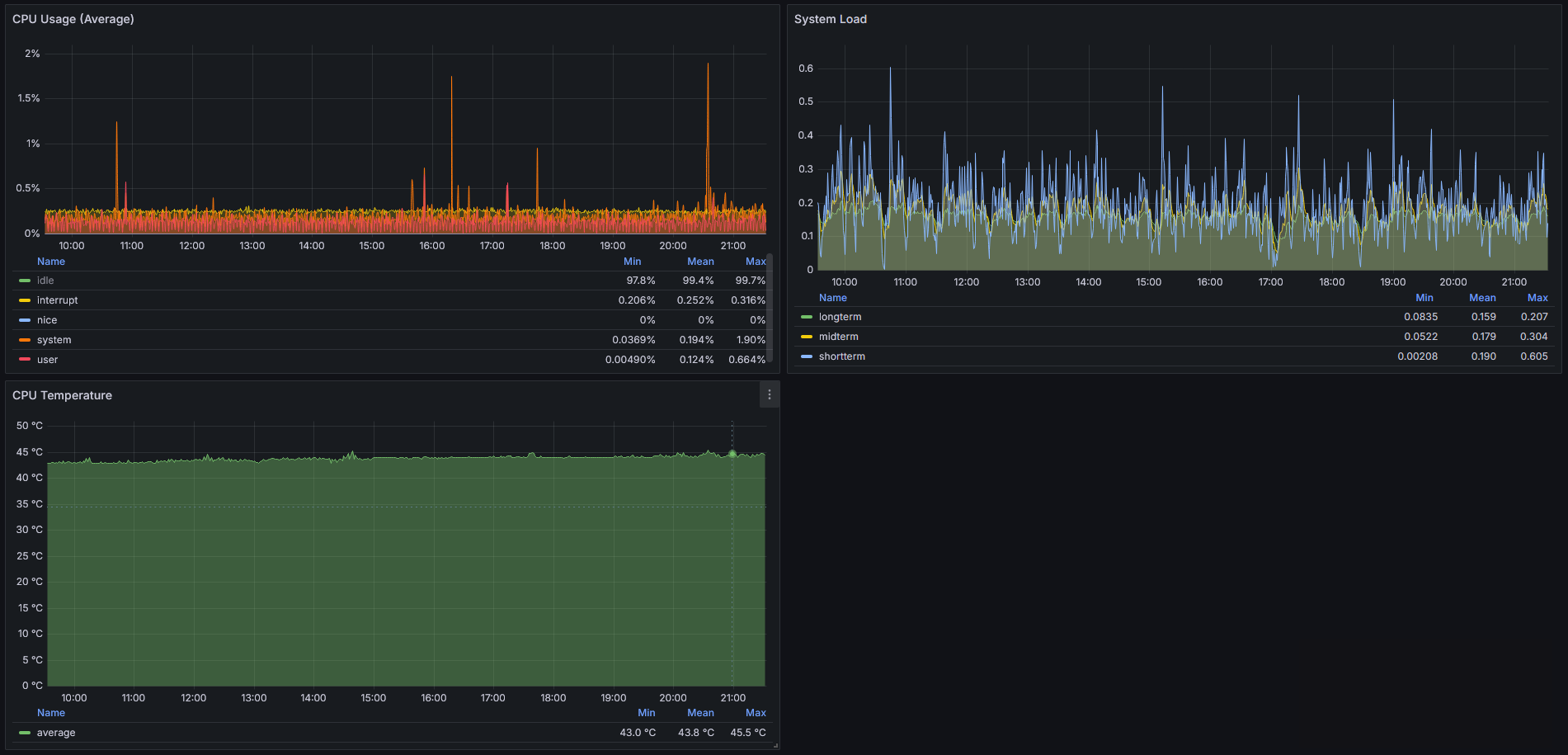Sort CPU Usage legend by Max
The width and height of the screenshot is (1568, 755).
coord(756,262)
